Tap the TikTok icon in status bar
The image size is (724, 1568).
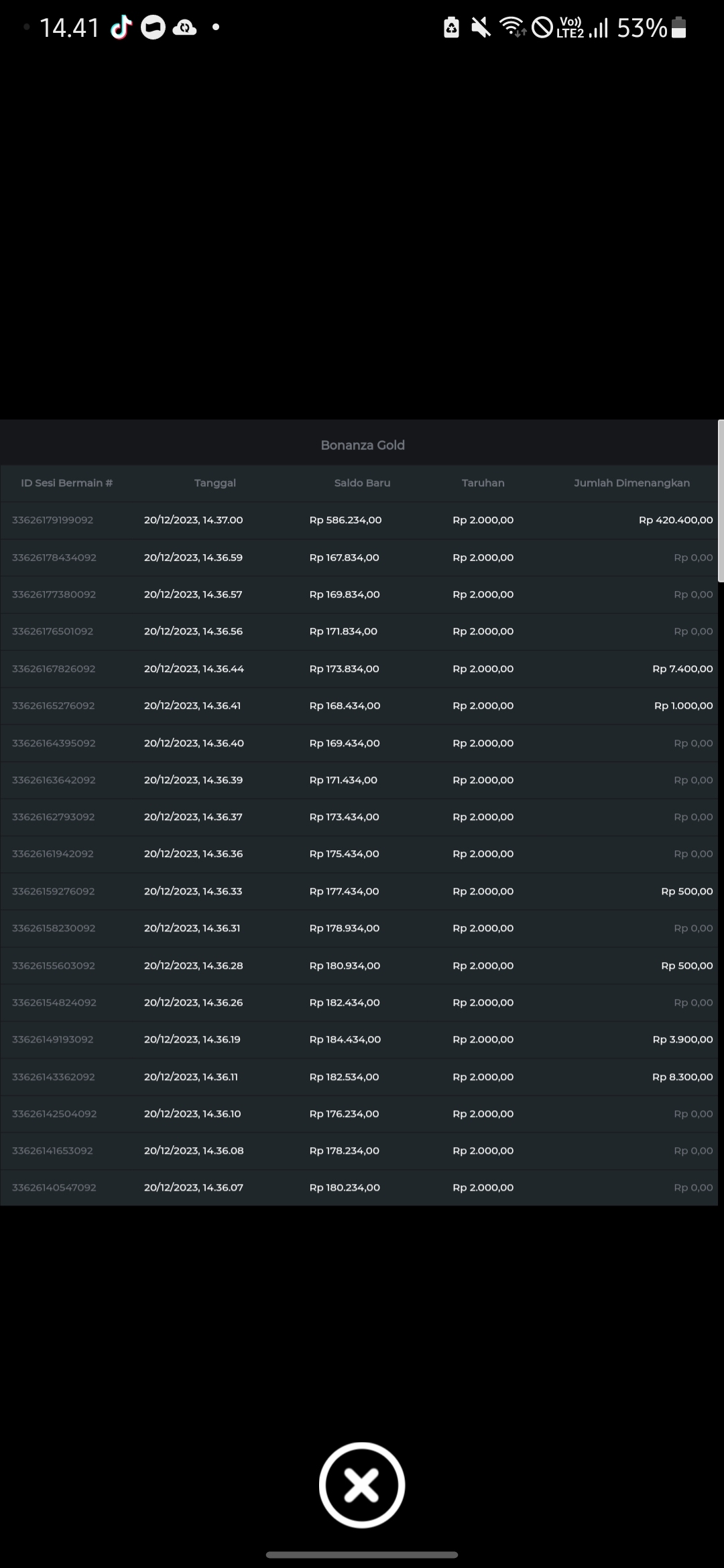tap(121, 27)
